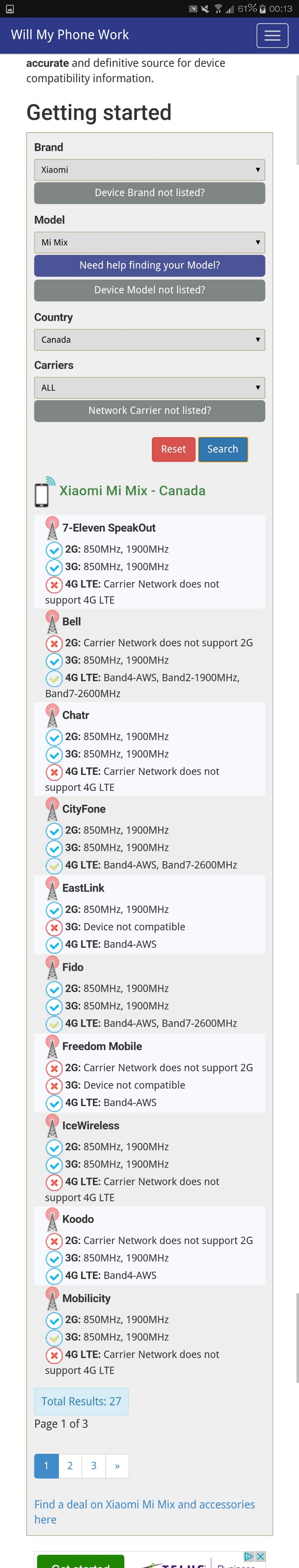
Task: Open the Carriers dropdown showing ALL
Action: pos(149,388)
